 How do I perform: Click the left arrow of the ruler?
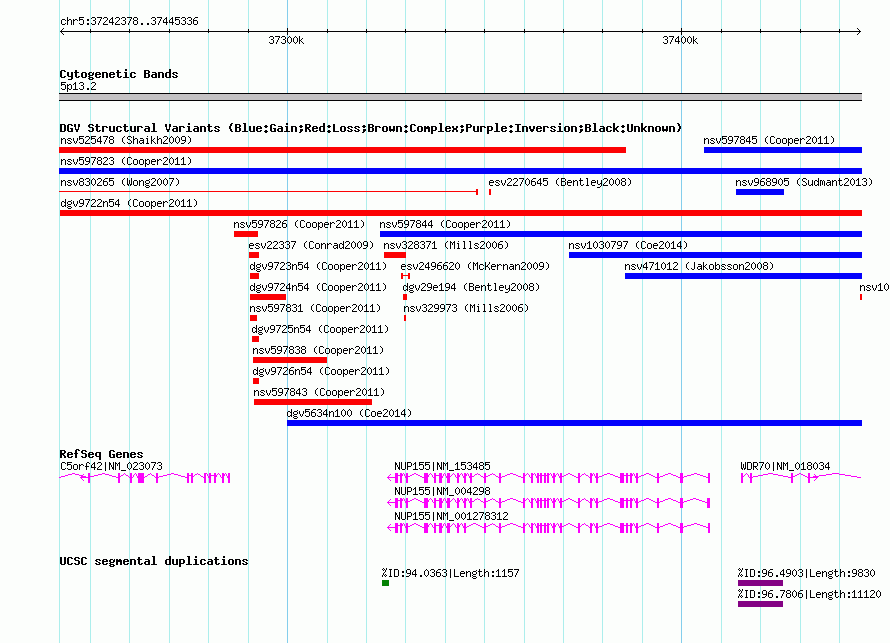pyautogui.click(x=62, y=31)
